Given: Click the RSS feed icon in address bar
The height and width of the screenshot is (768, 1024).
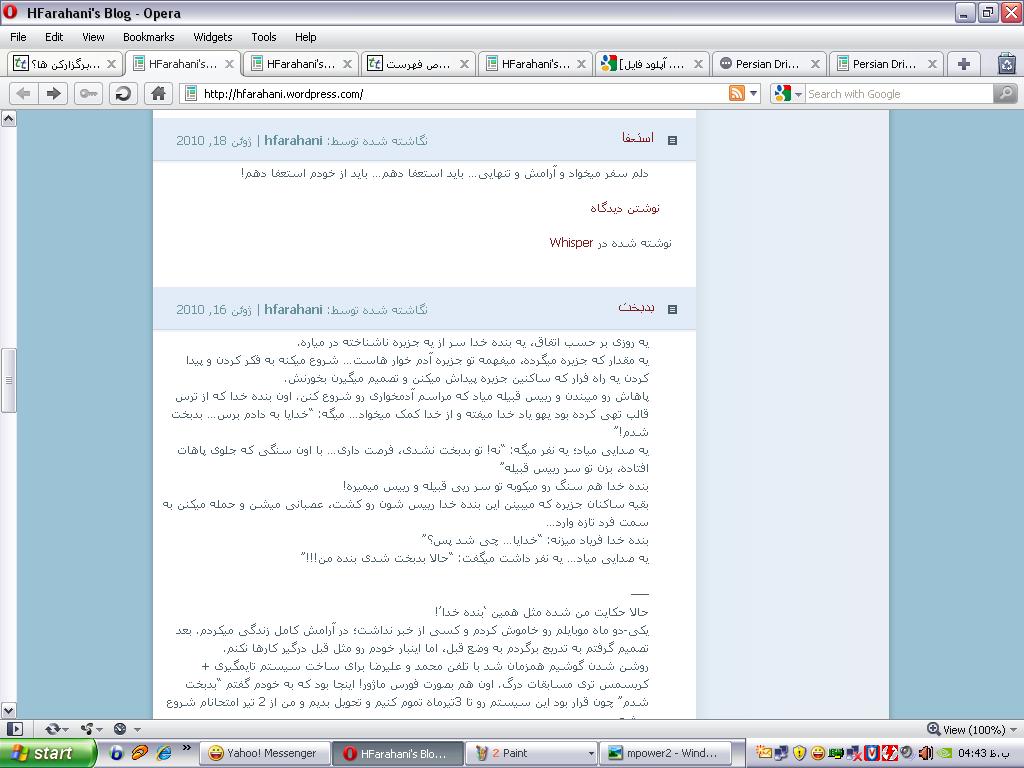Looking at the screenshot, I should tap(737, 93).
